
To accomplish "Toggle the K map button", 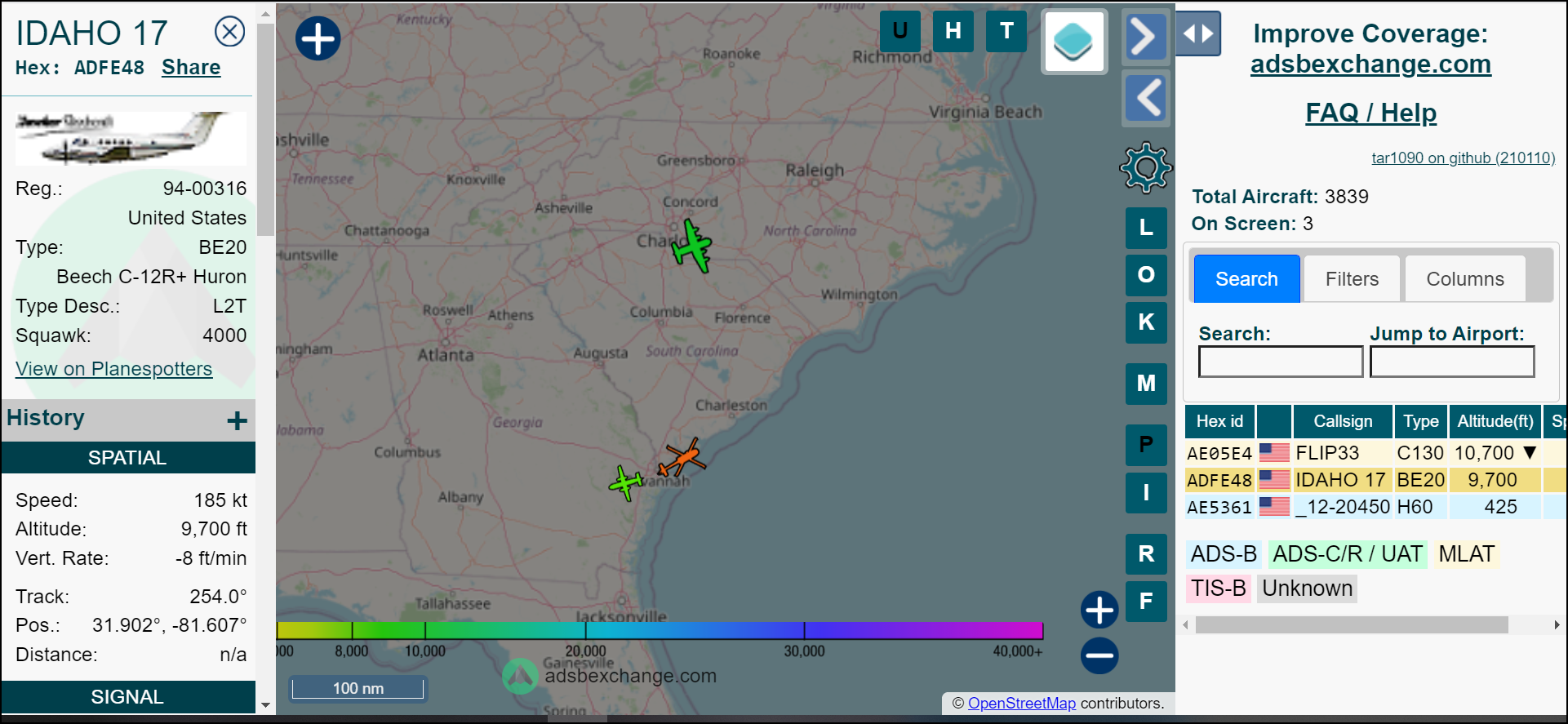I will click(x=1146, y=322).
